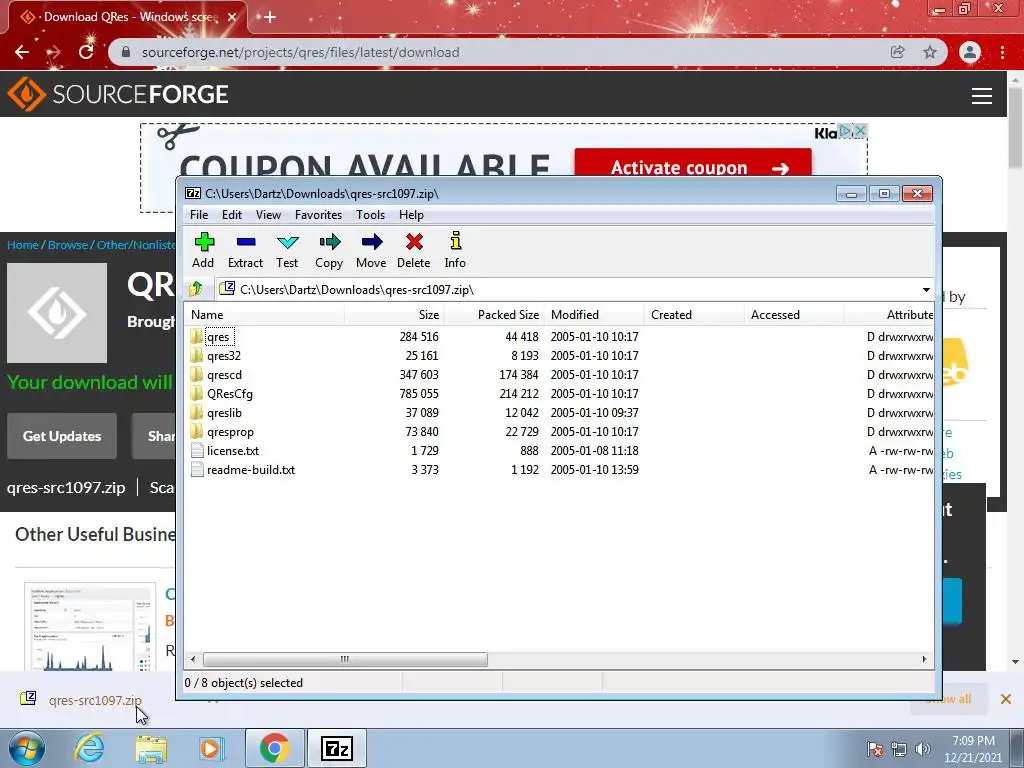
Task: Follow the Home breadcrumb link
Action: 23,245
